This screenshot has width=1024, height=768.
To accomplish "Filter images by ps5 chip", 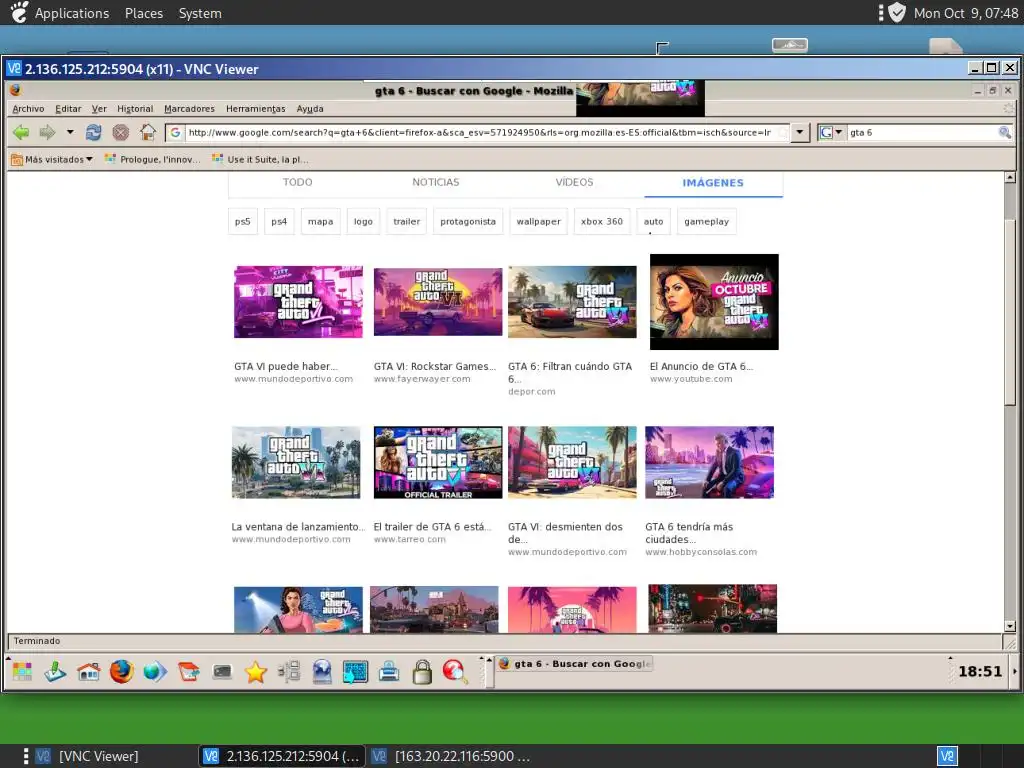I will (x=243, y=221).
